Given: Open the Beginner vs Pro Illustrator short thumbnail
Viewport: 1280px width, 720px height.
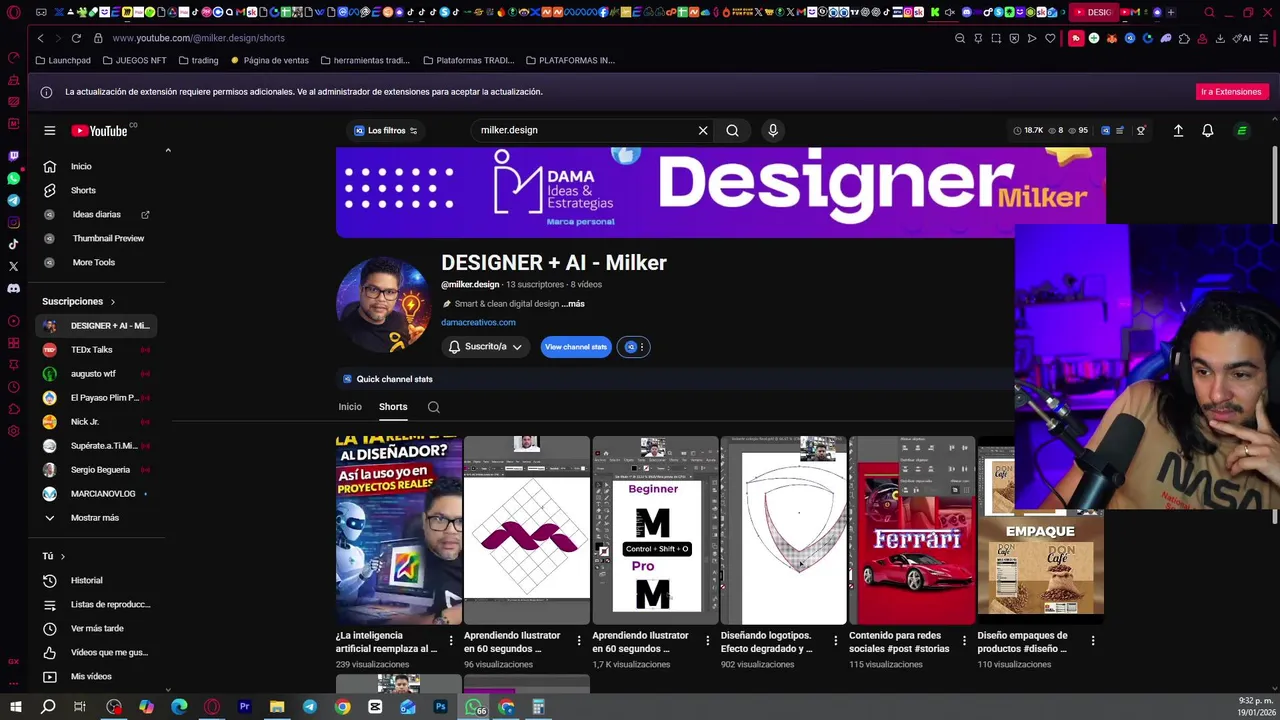Looking at the screenshot, I should 655,530.
